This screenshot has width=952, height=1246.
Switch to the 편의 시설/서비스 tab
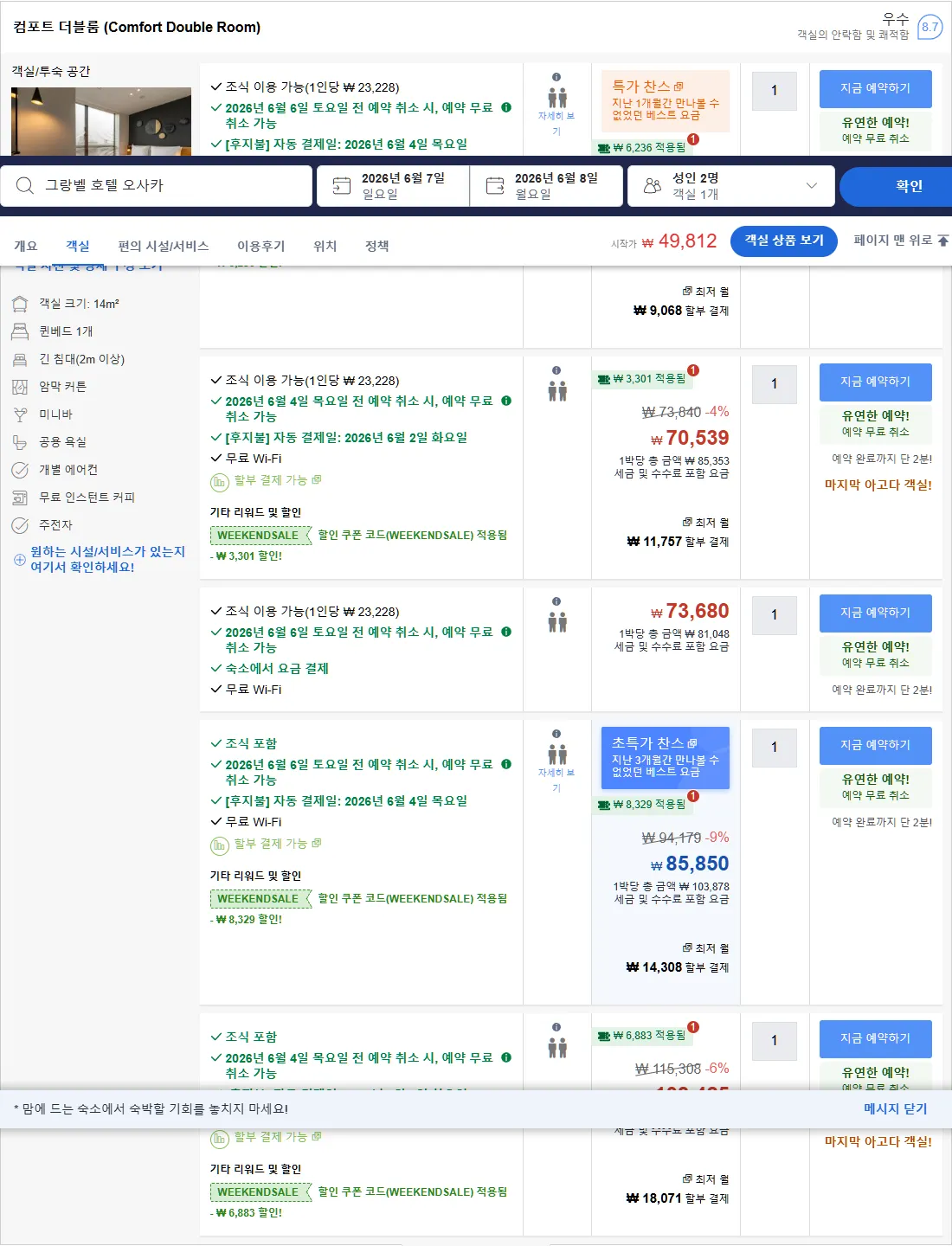(164, 246)
